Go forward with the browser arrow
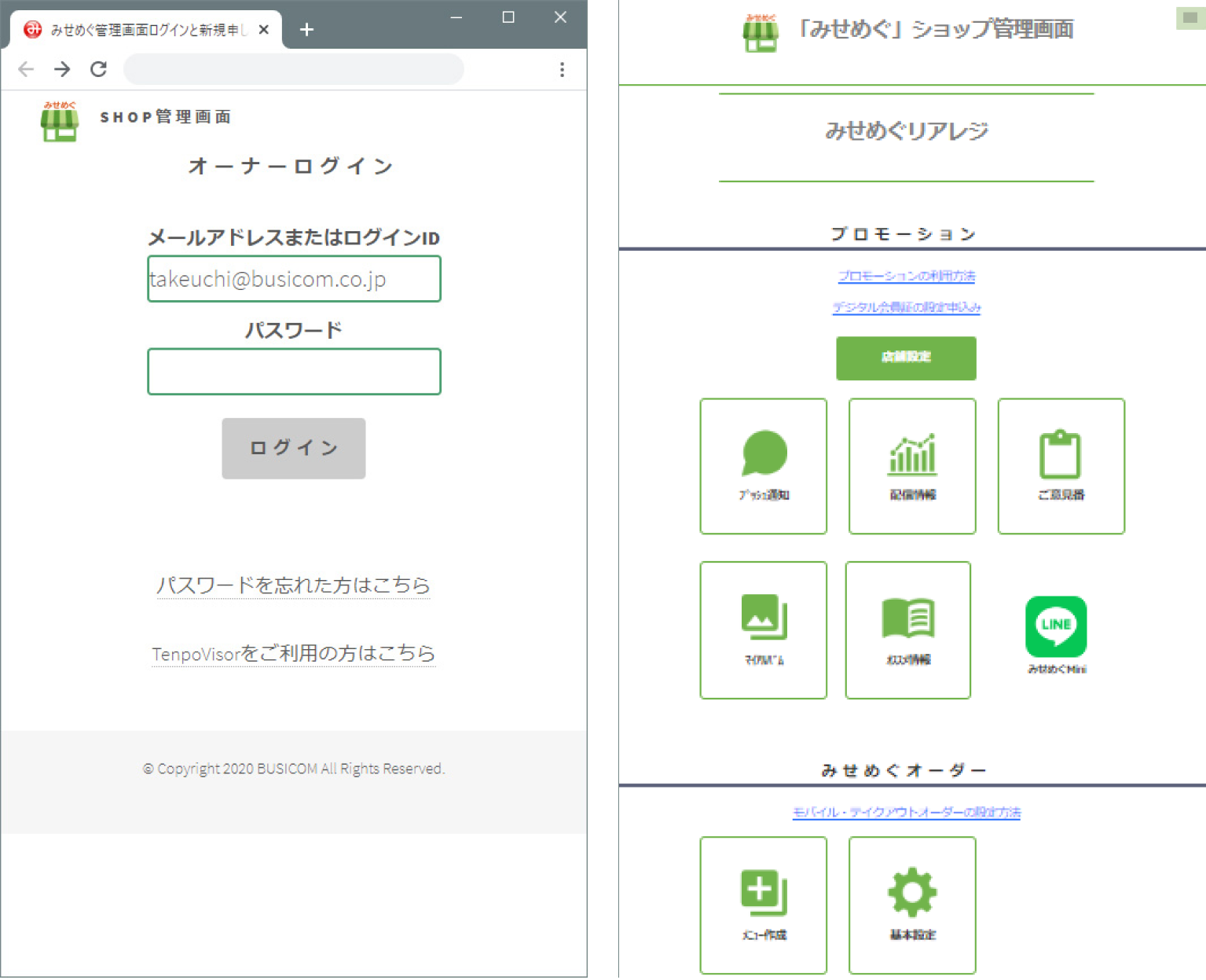The image size is (1206, 980). [x=62, y=69]
